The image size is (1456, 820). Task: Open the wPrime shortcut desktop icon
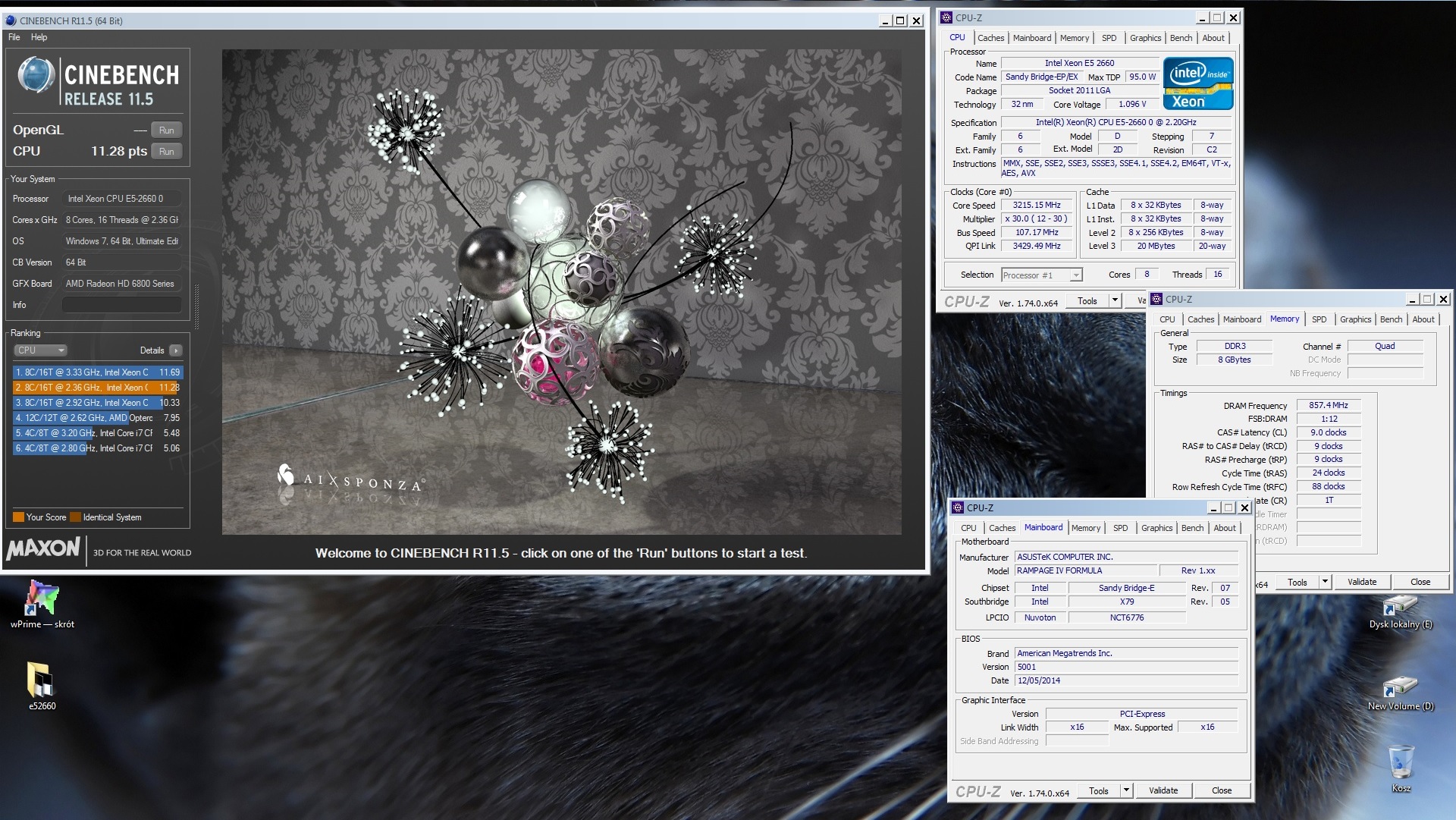point(42,604)
